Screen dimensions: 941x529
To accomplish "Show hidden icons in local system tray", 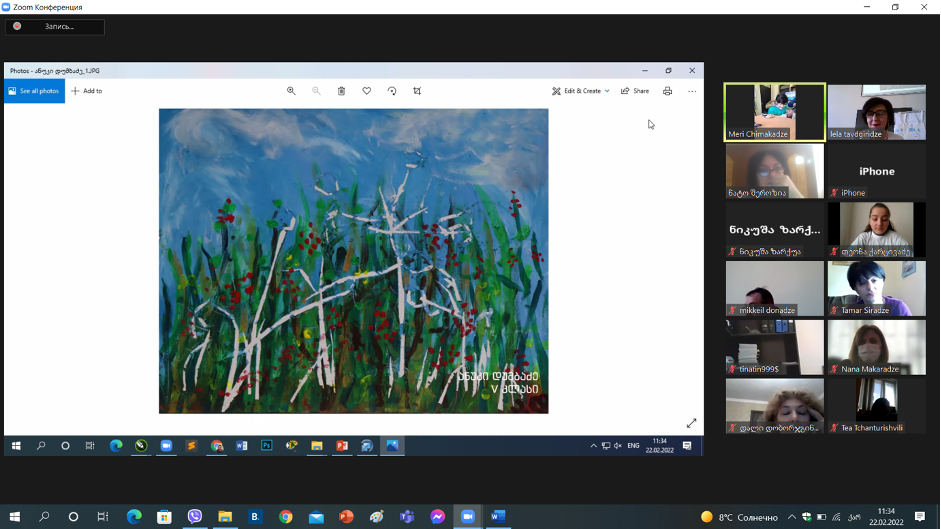I will tap(792, 517).
